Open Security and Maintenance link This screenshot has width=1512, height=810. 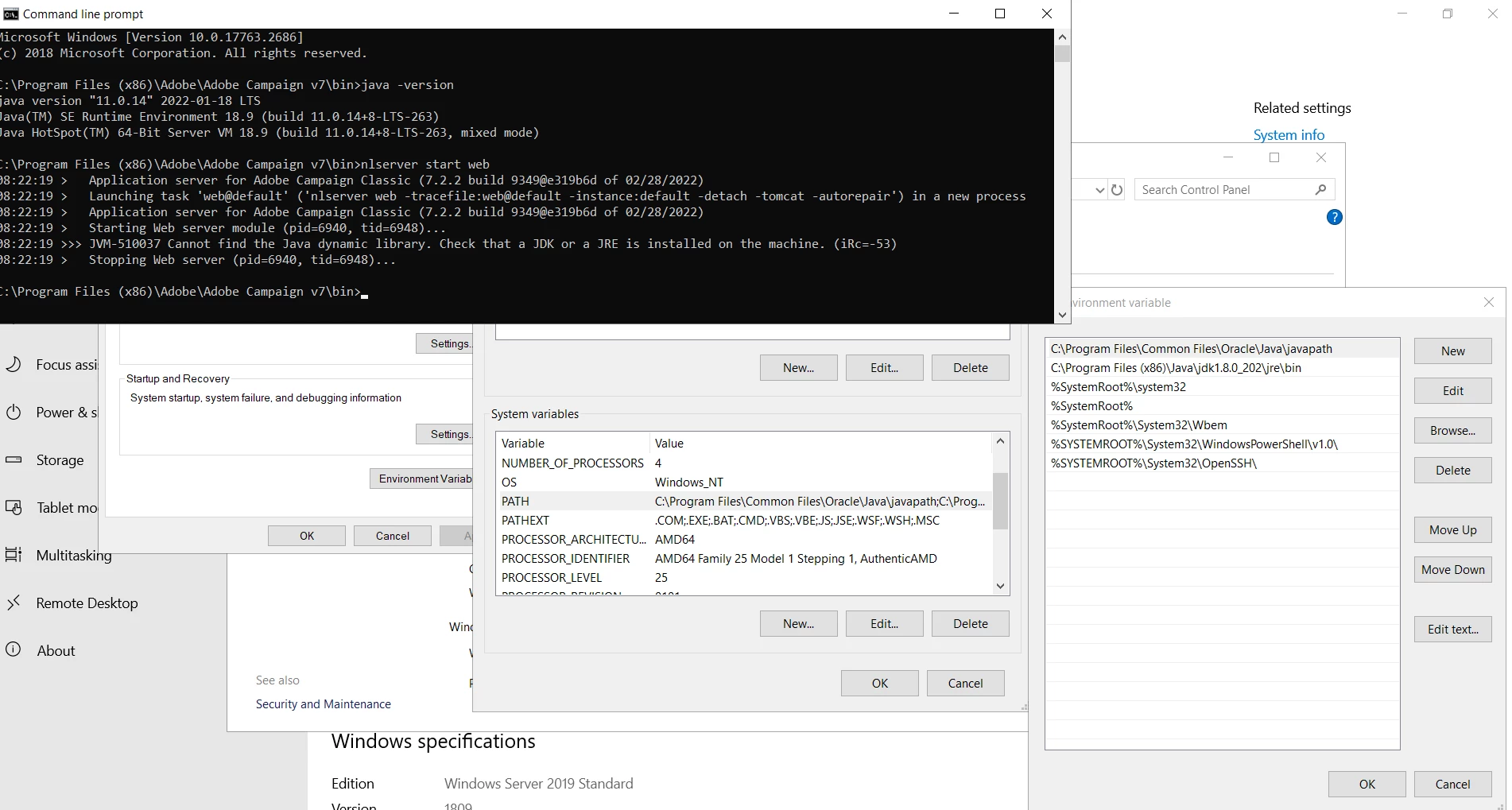(x=323, y=703)
